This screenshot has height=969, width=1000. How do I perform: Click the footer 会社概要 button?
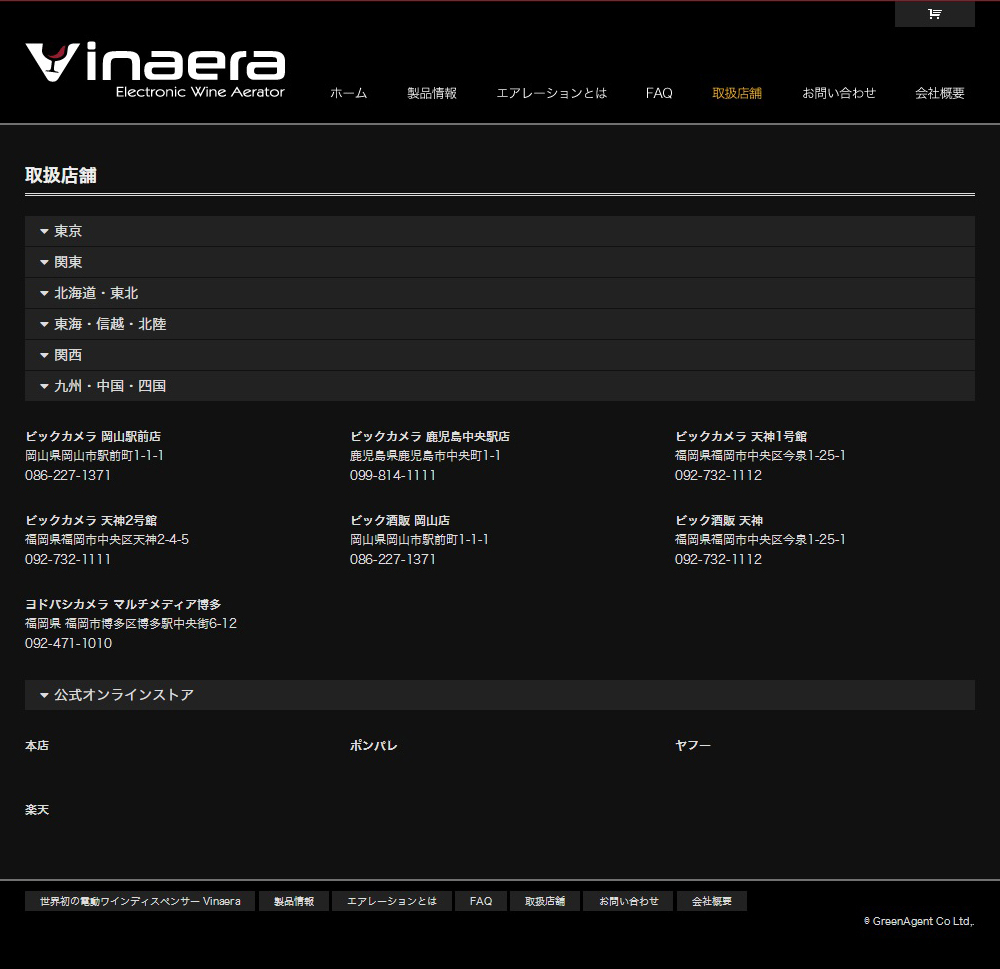pyautogui.click(x=712, y=901)
